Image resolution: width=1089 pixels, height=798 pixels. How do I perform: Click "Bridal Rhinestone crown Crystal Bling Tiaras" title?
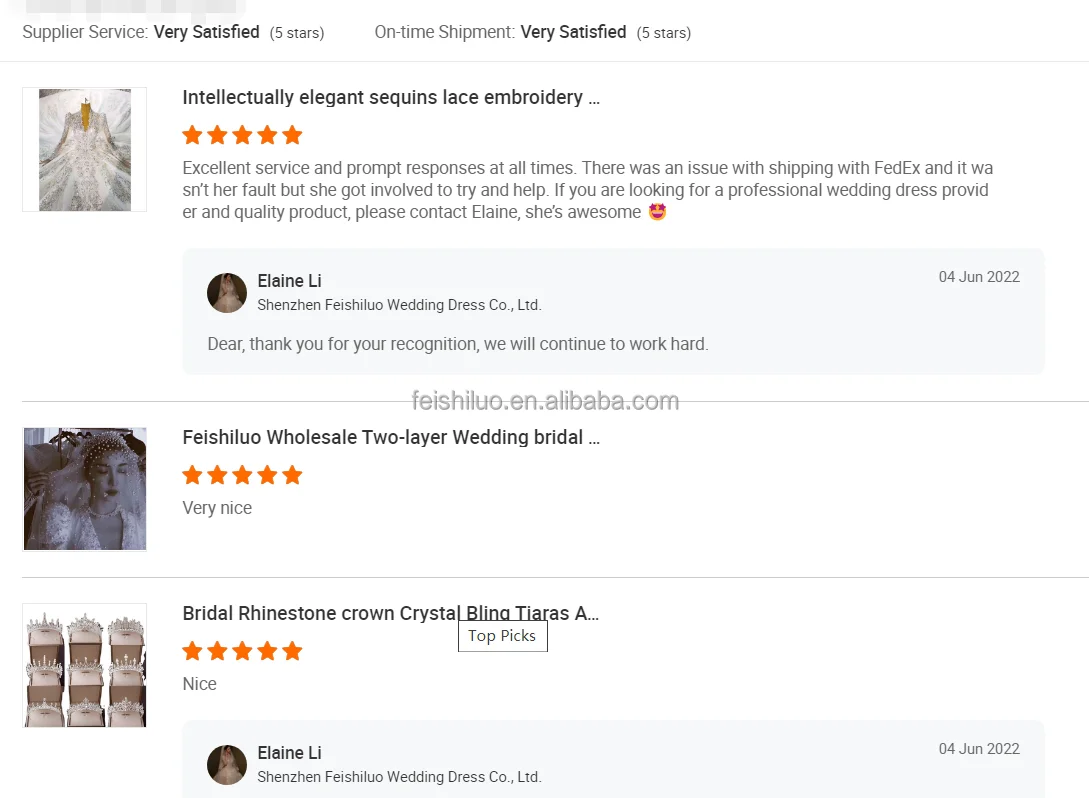390,614
